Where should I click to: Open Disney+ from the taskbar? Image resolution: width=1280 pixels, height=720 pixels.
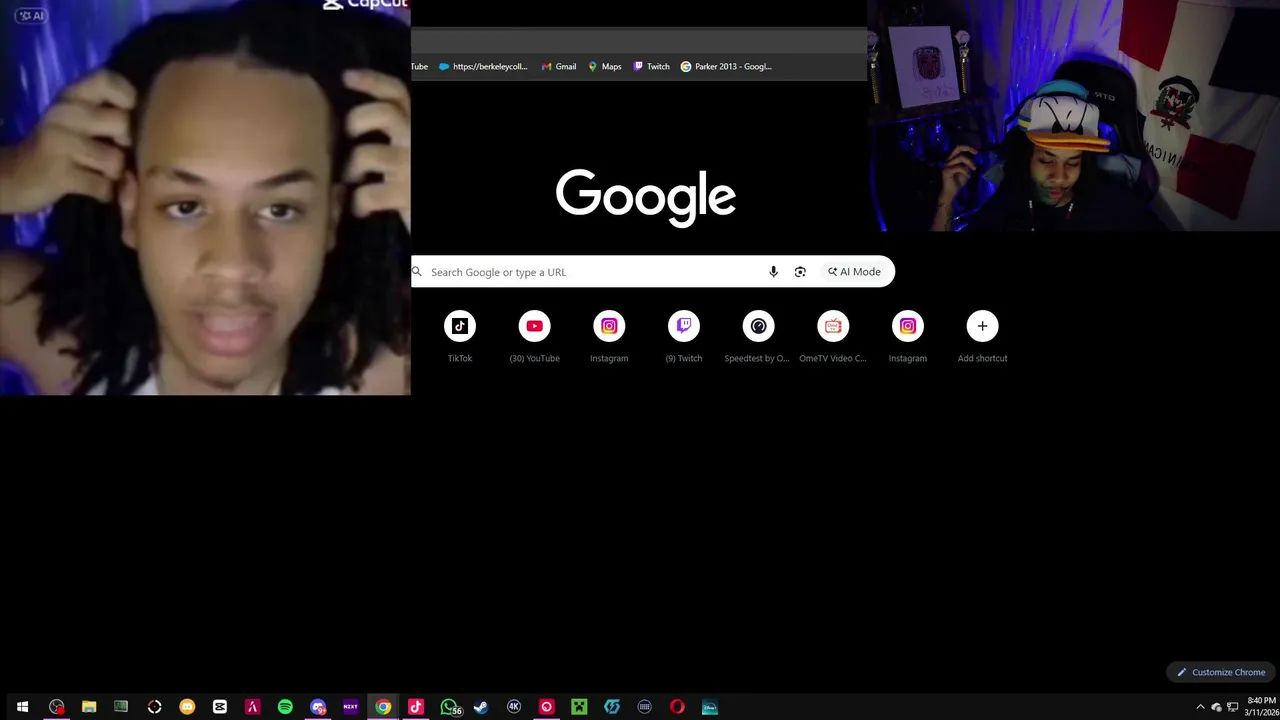click(710, 707)
